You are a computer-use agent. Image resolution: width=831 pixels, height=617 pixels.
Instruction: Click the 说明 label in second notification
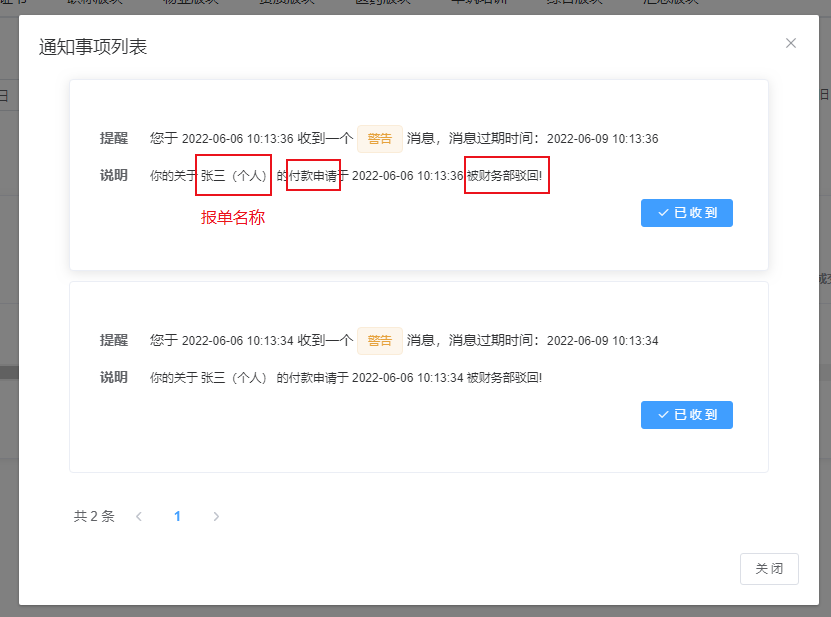[114, 378]
